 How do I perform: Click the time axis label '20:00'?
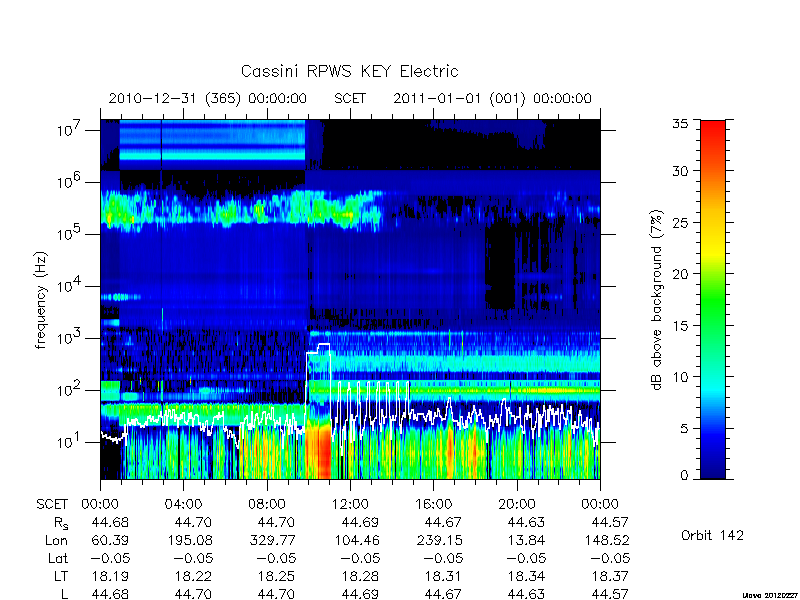pyautogui.click(x=517, y=505)
